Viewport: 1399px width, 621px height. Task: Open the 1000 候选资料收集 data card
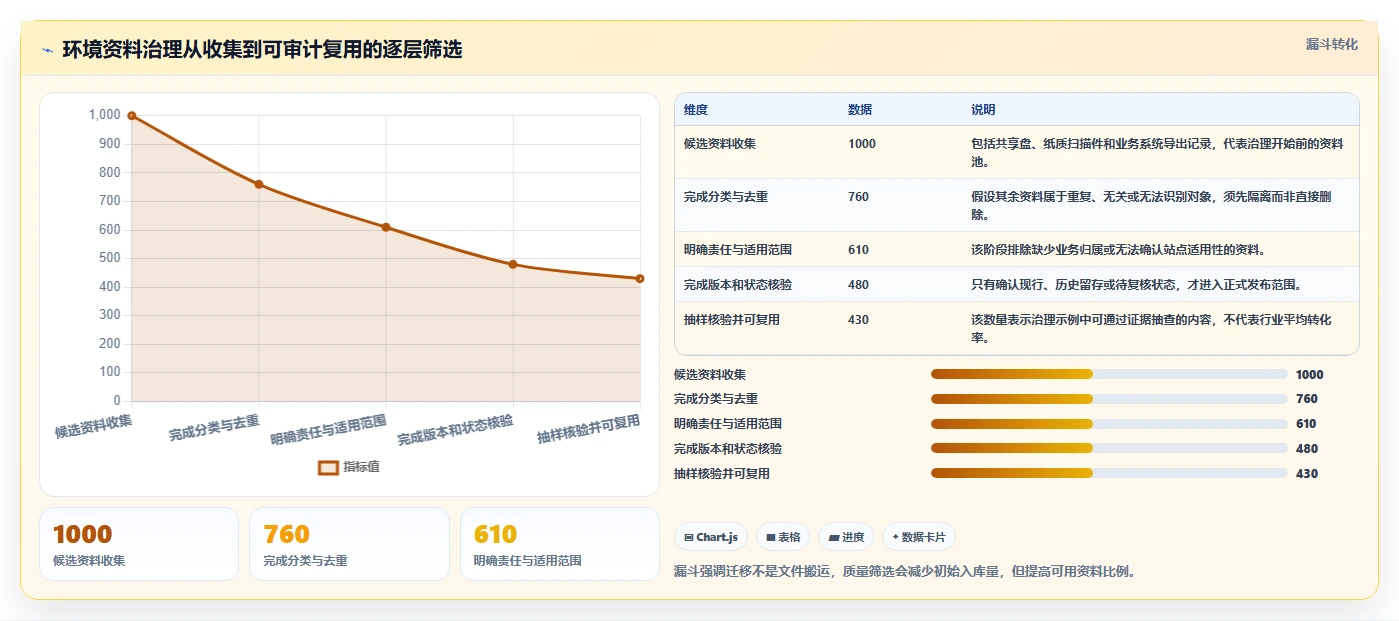click(139, 544)
